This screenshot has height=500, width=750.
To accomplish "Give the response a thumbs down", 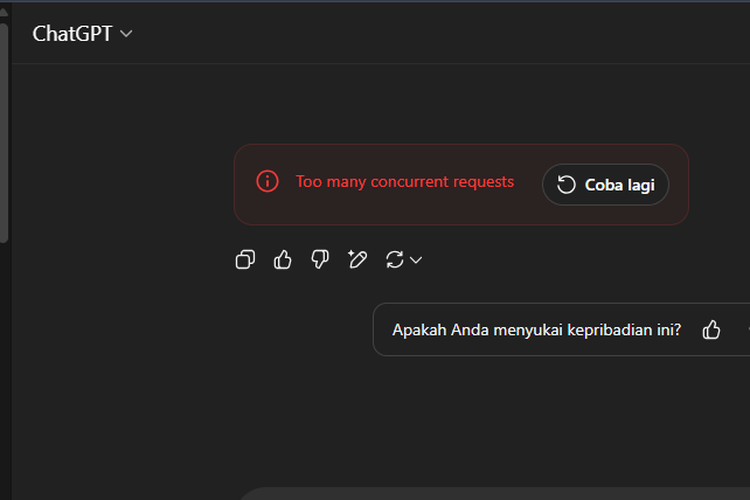I will click(x=320, y=260).
